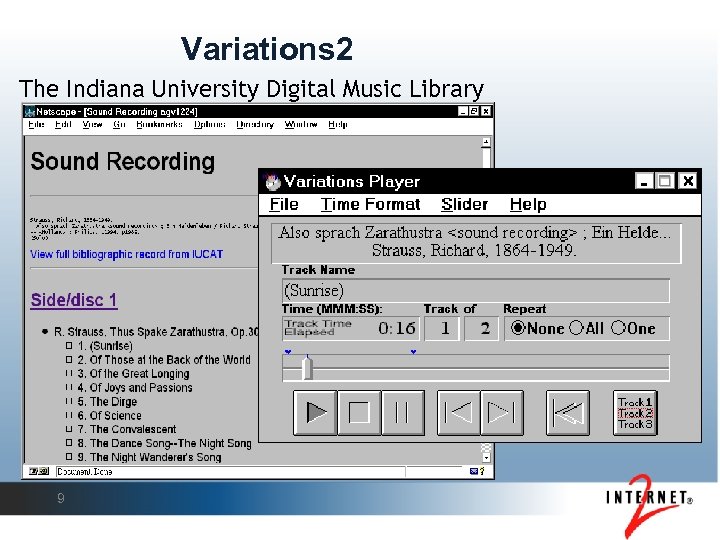
Task: Open the Netscape Help menu
Action: click(x=338, y=124)
